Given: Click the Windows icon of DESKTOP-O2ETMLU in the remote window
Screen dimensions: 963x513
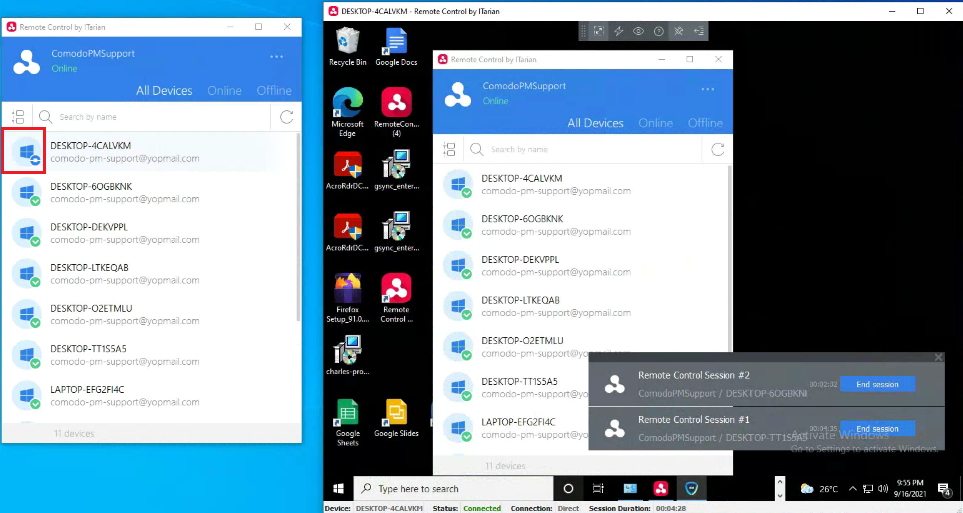Looking at the screenshot, I should [458, 347].
